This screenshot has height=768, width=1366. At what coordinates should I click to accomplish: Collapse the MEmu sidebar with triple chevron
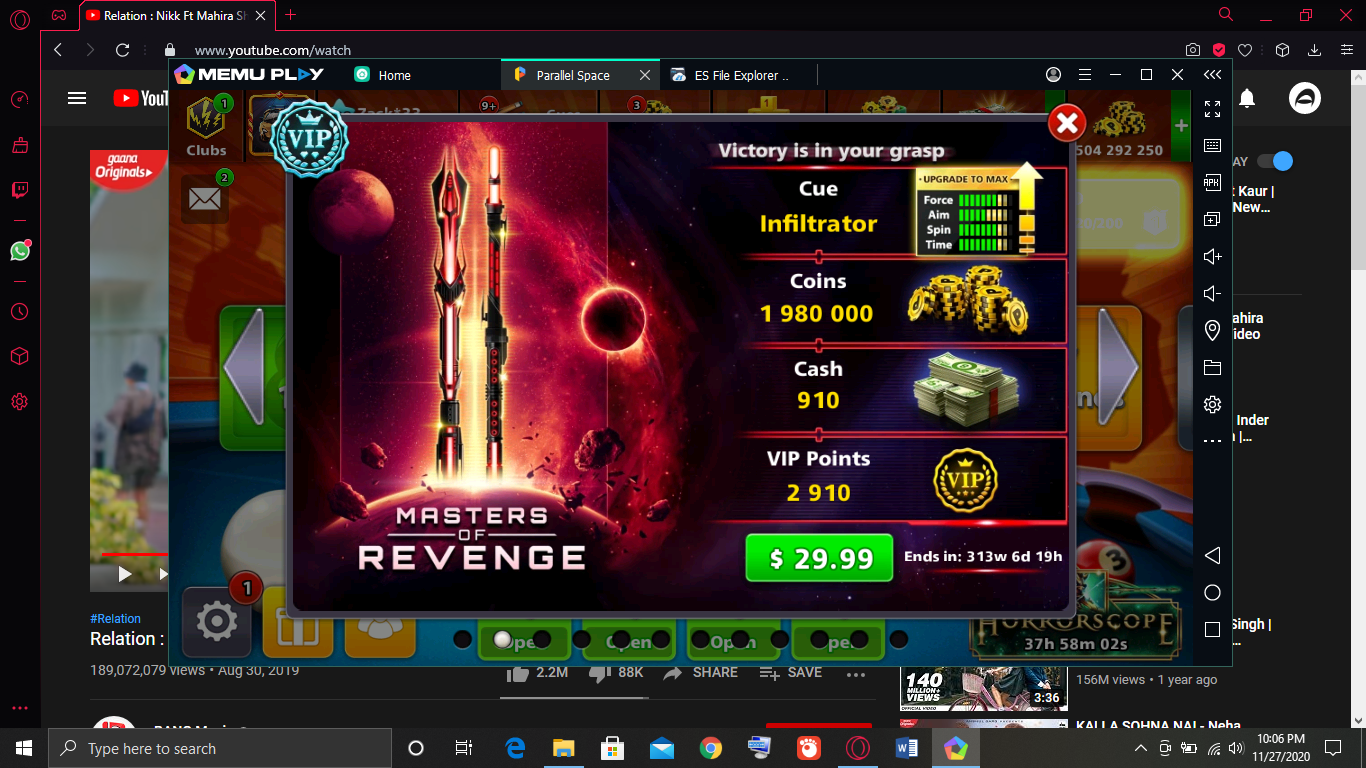1212,75
